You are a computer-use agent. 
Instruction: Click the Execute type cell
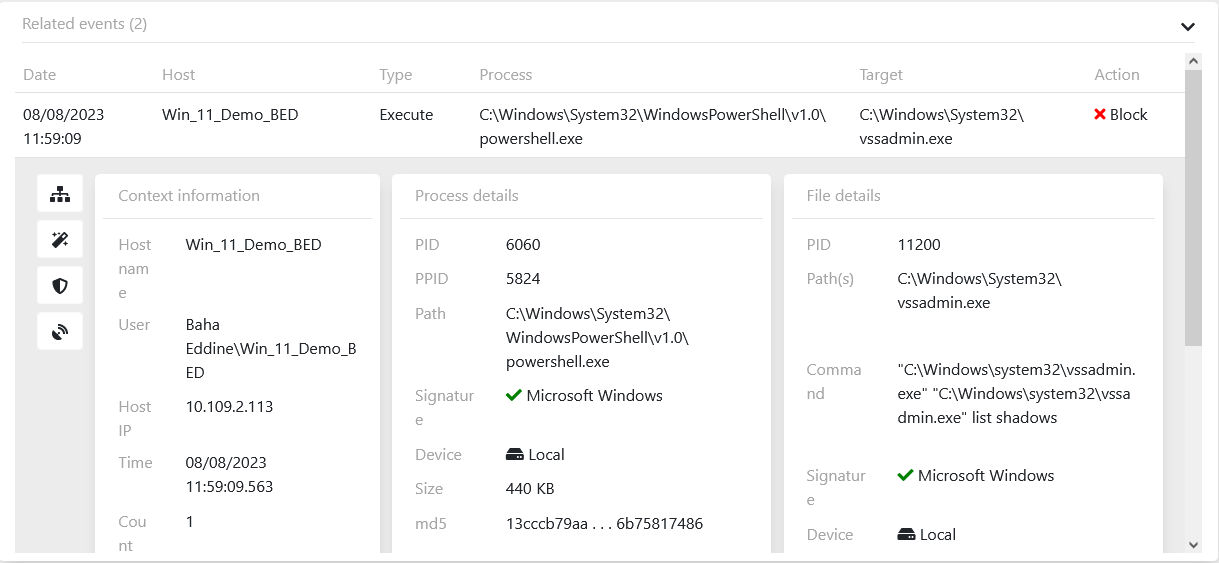point(406,115)
